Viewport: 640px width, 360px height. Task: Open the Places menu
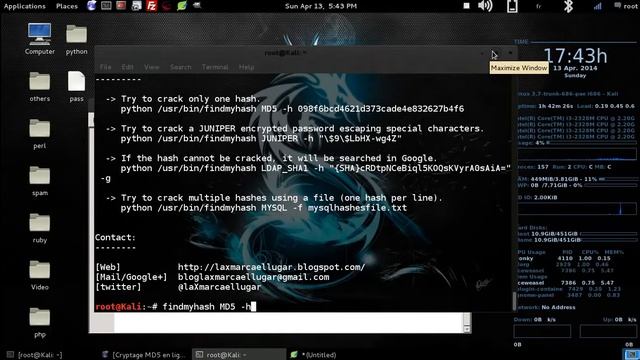[67, 6]
